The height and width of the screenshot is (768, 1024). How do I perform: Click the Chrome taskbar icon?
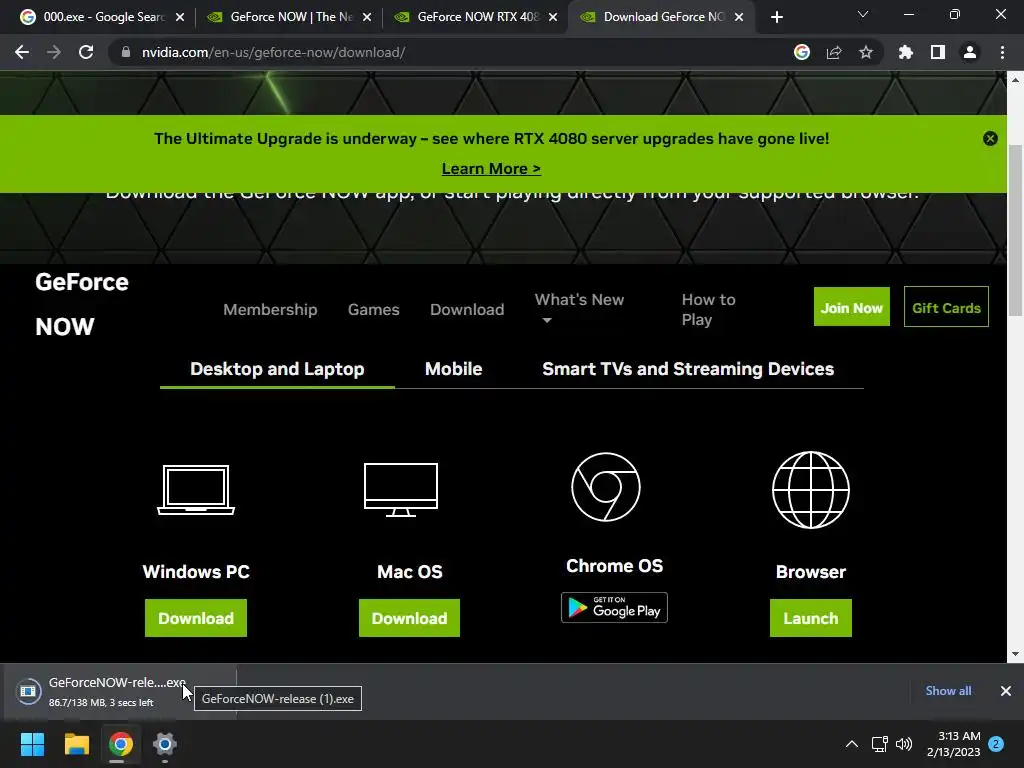(x=121, y=744)
